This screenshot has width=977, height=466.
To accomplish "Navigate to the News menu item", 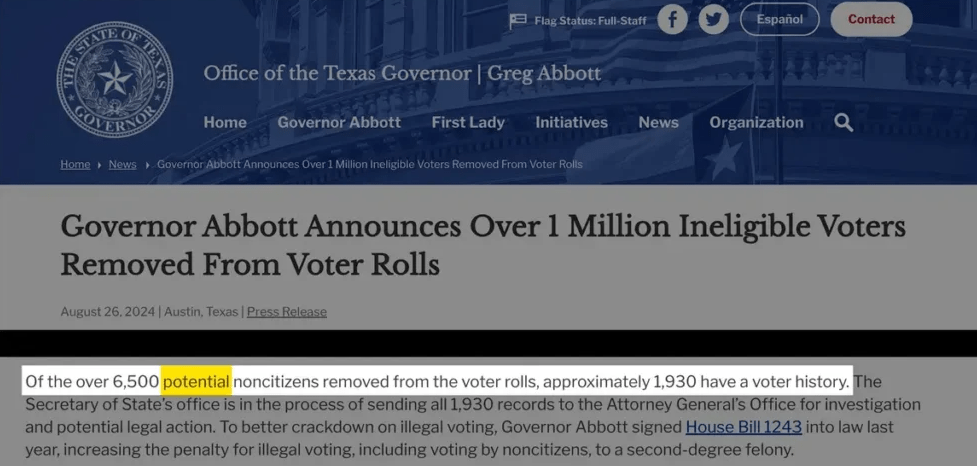I will (x=658, y=122).
